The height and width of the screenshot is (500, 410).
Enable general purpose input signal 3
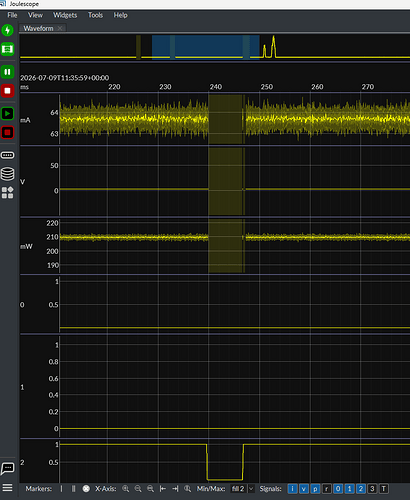(372, 489)
